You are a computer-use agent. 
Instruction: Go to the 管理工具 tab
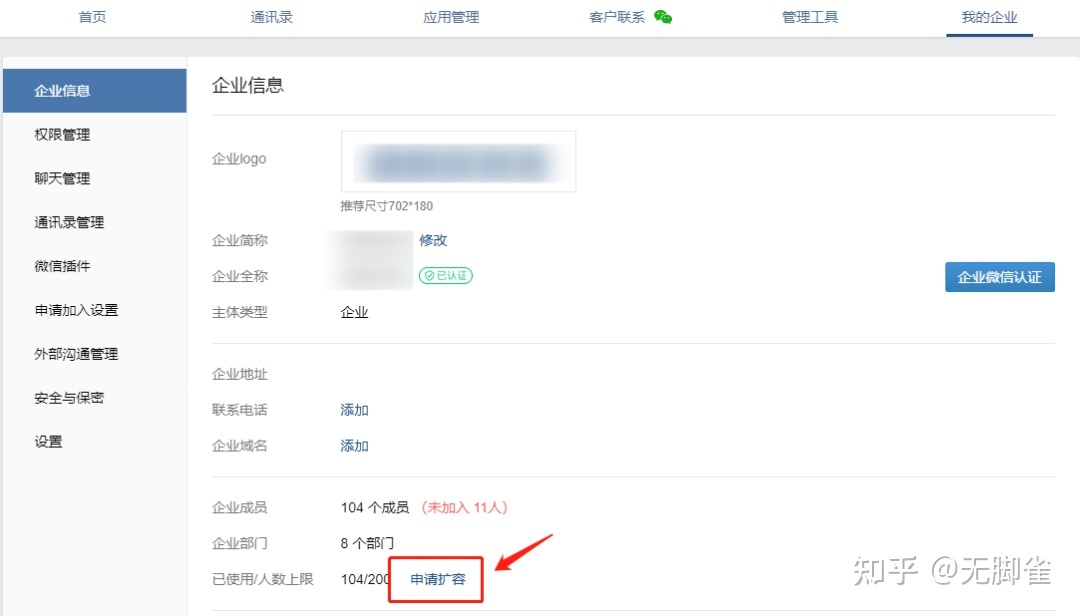tap(810, 17)
